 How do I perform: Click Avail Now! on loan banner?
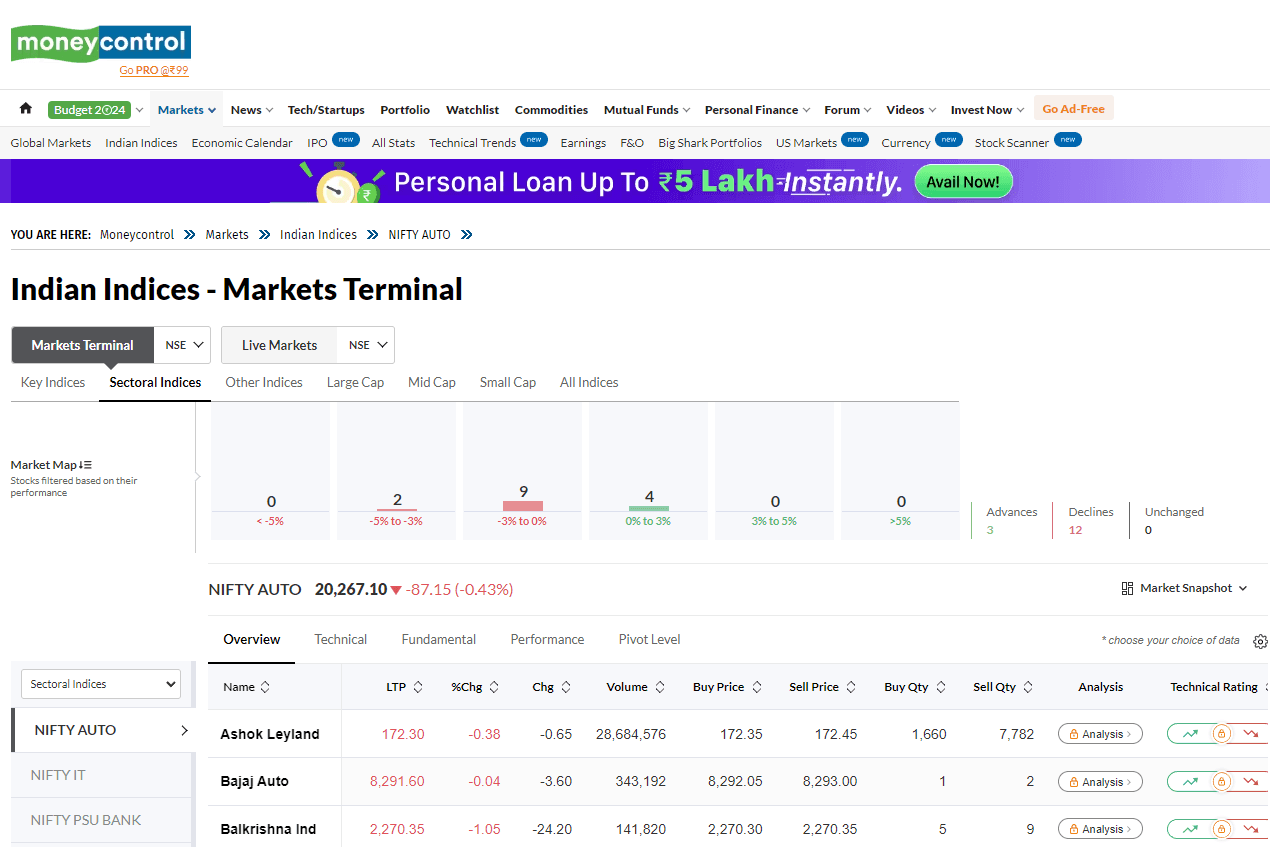pos(964,182)
